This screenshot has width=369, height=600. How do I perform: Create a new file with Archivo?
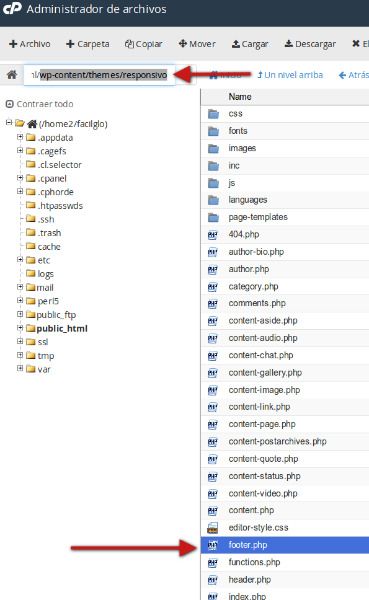coord(30,44)
